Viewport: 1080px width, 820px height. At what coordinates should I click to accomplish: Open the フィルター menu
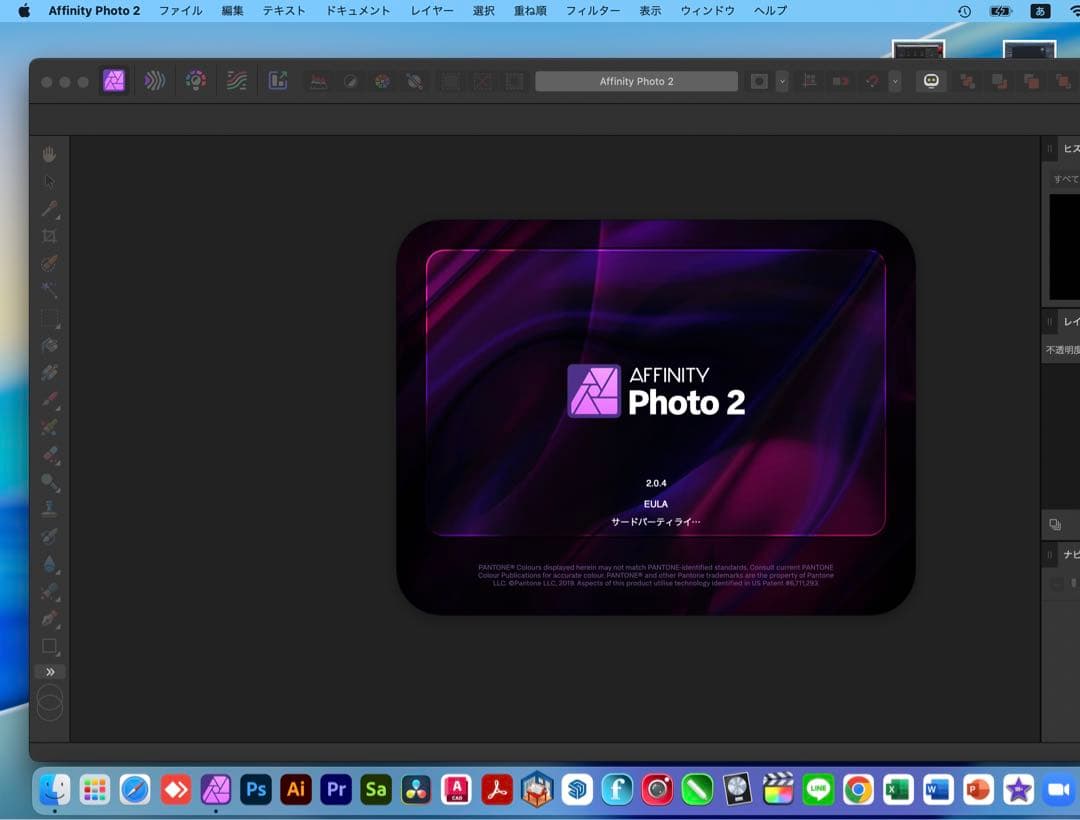pos(592,11)
